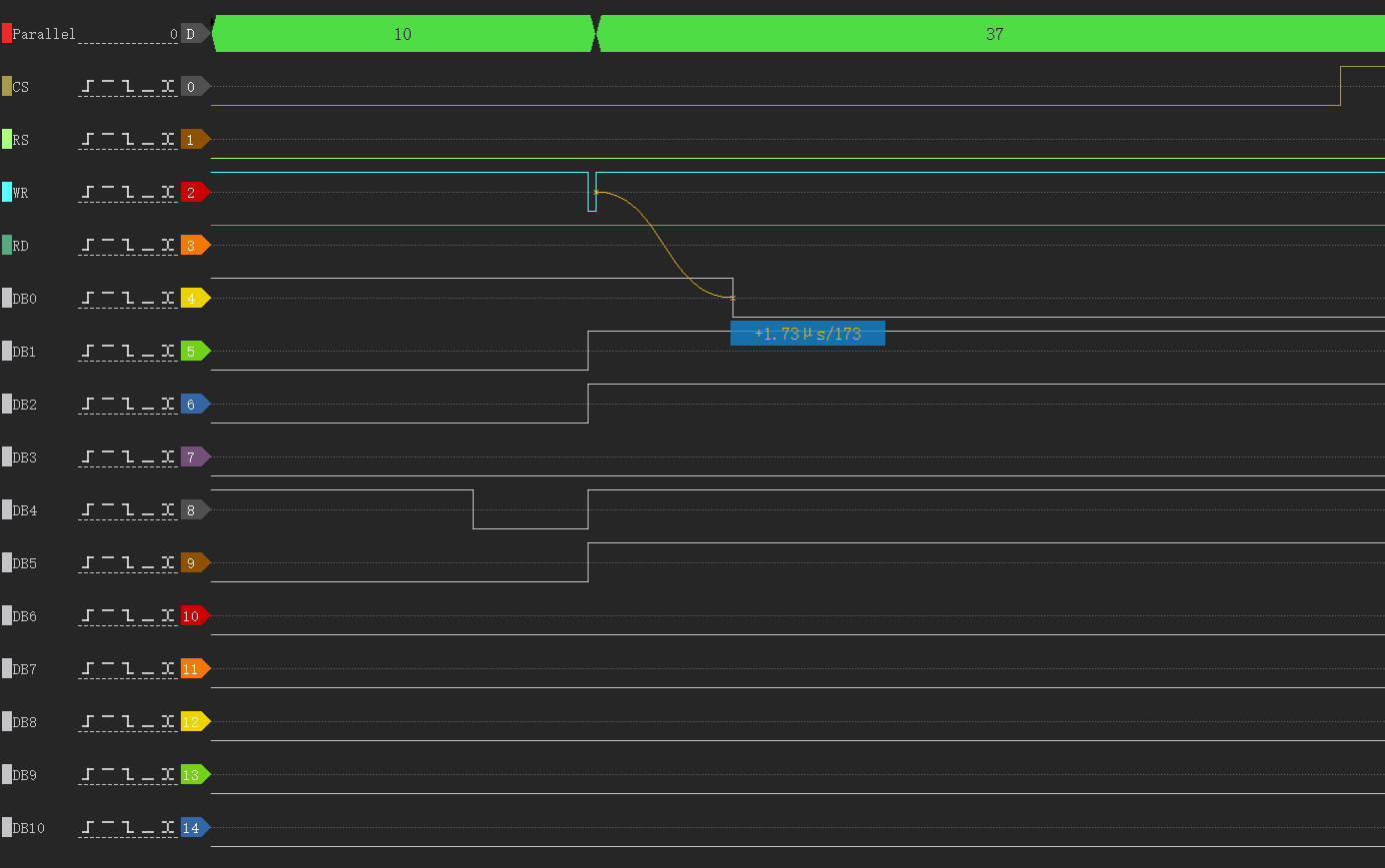The width and height of the screenshot is (1385, 868).
Task: Select the CS channel name label
Action: [x=21, y=87]
